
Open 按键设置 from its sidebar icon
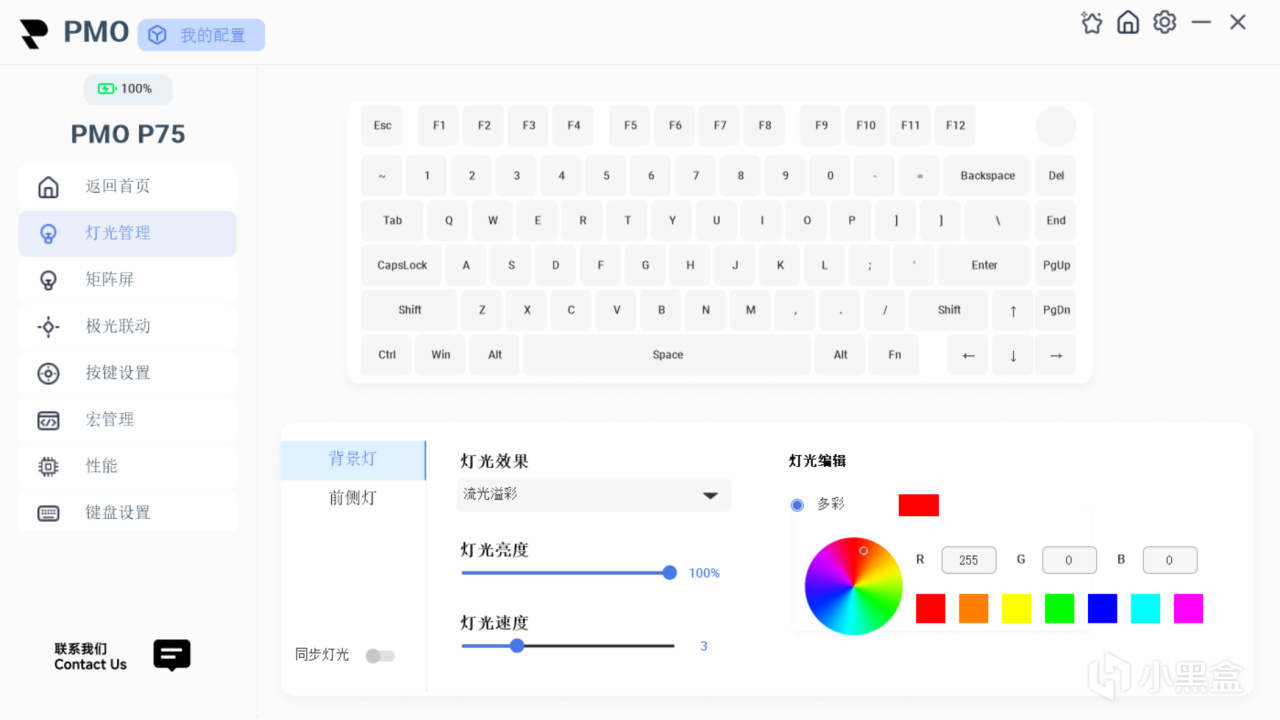(48, 373)
